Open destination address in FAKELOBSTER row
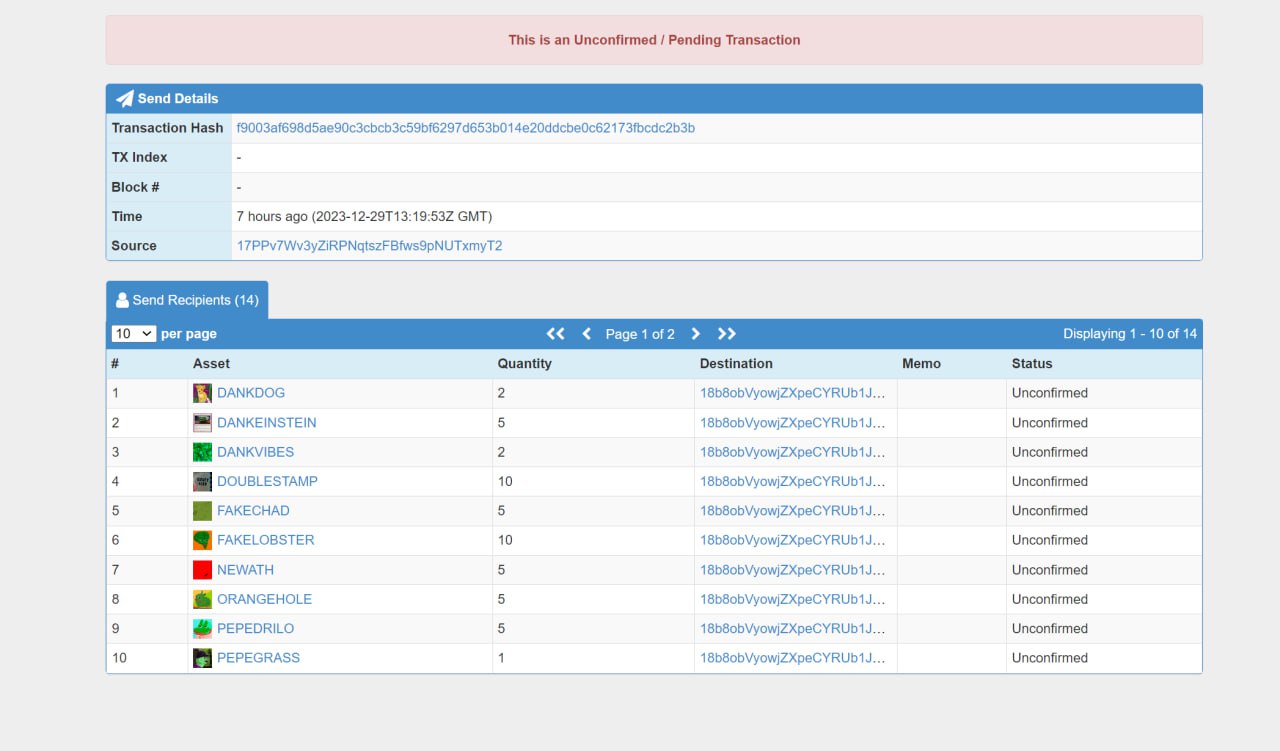 pos(793,540)
